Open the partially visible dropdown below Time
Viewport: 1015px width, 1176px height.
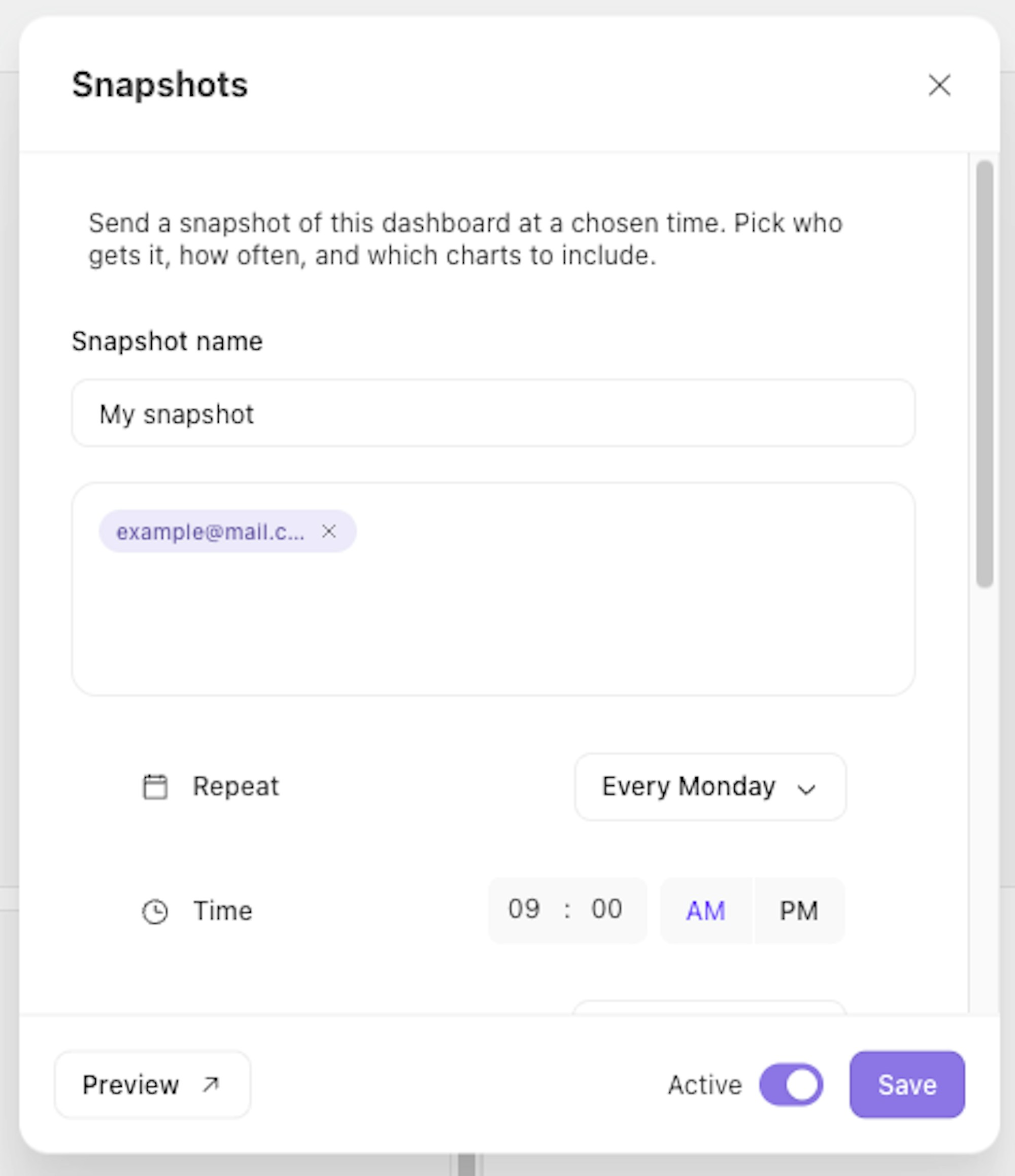[710, 1007]
